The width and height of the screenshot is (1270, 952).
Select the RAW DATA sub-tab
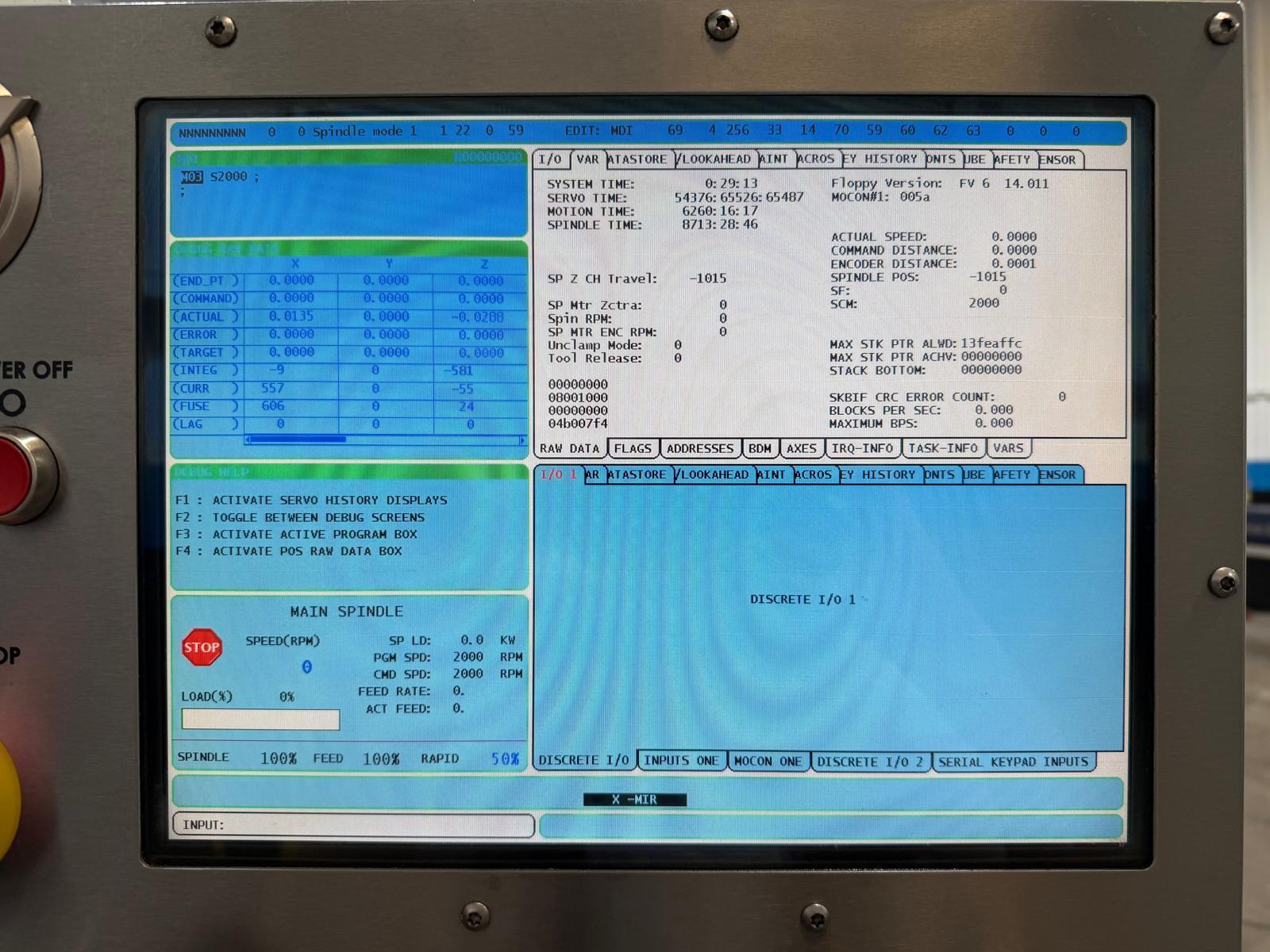pyautogui.click(x=570, y=448)
